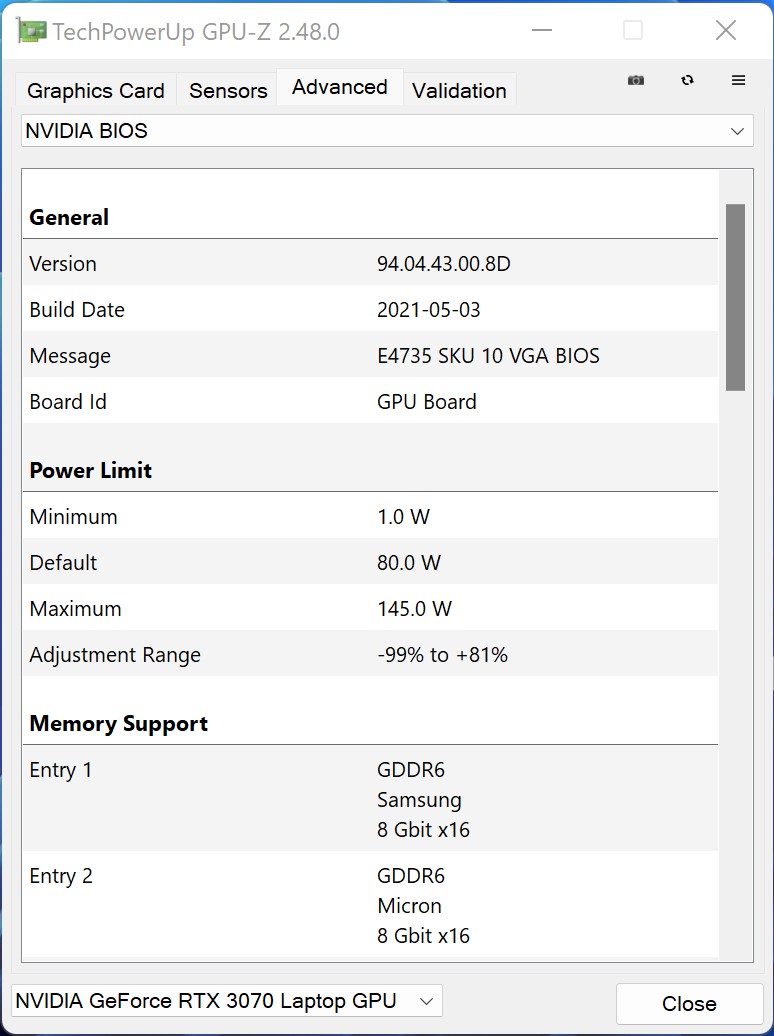This screenshot has height=1036, width=774.
Task: Select the Advanced tab
Action: click(x=340, y=87)
